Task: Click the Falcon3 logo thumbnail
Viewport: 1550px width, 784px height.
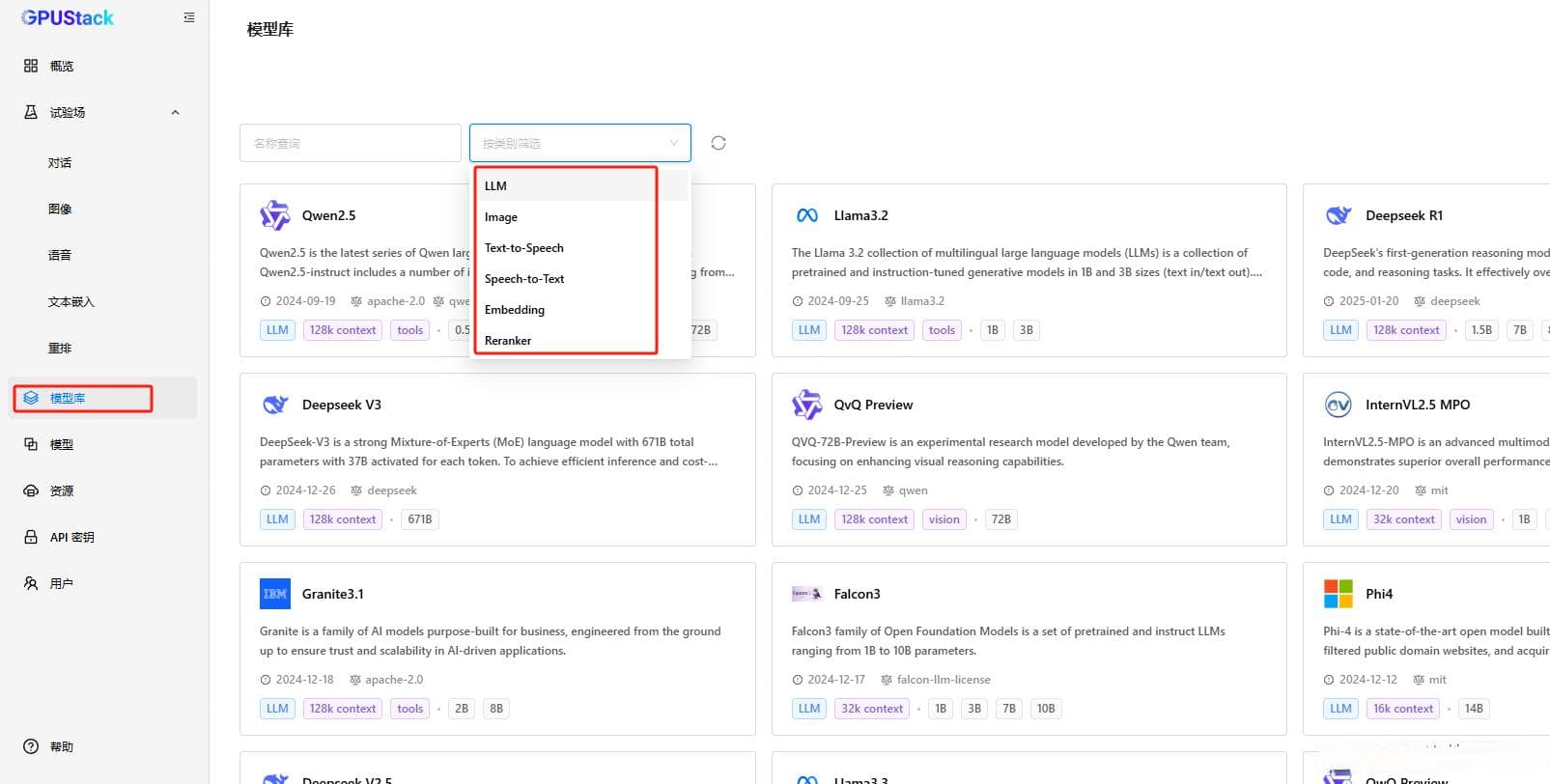Action: pyautogui.click(x=807, y=594)
